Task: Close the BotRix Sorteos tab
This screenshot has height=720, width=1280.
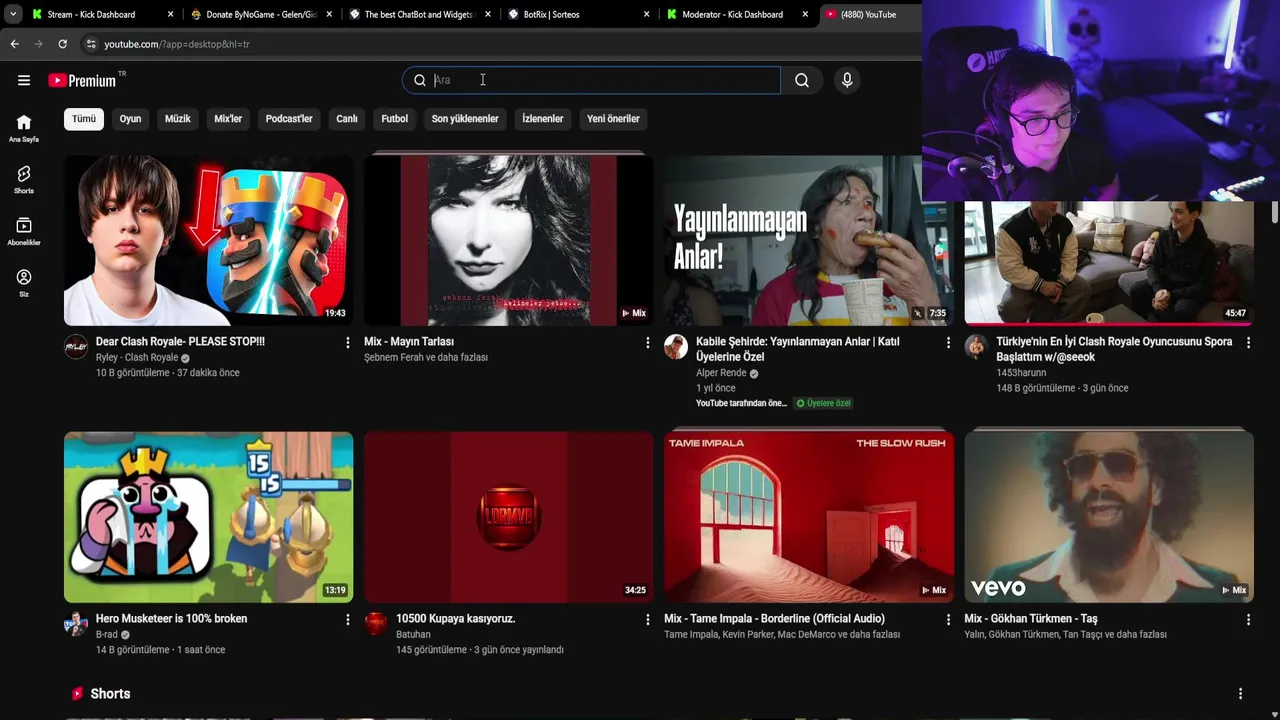Action: pyautogui.click(x=647, y=15)
